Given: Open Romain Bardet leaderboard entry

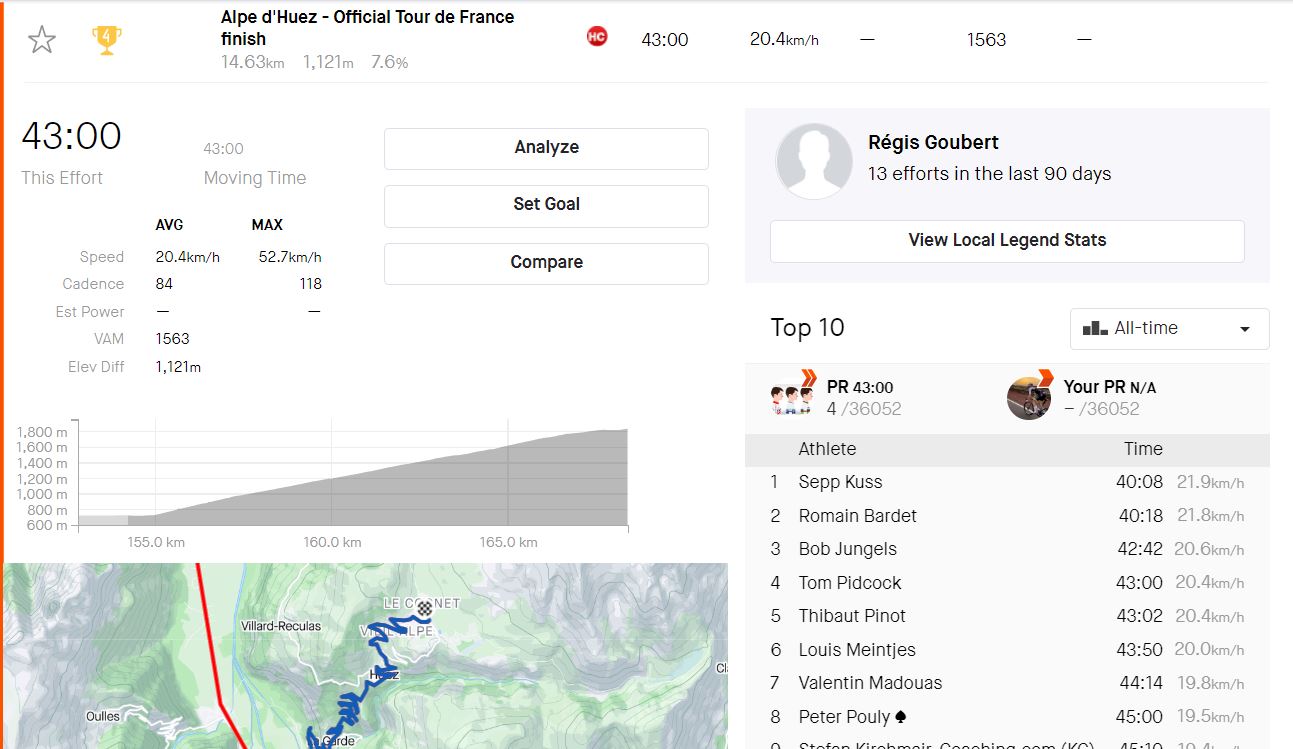Looking at the screenshot, I should 857,516.
